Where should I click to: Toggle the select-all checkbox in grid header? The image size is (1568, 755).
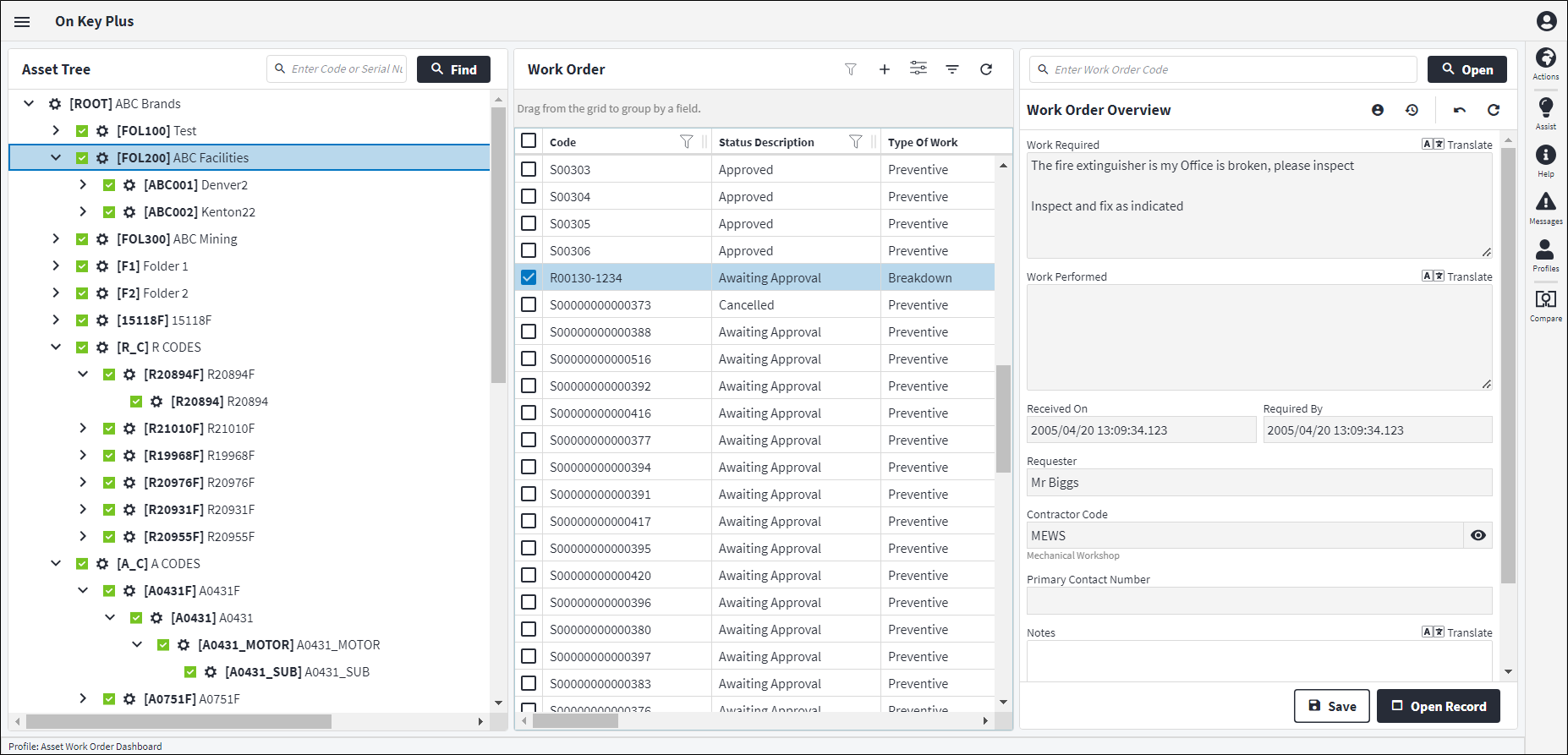point(529,141)
